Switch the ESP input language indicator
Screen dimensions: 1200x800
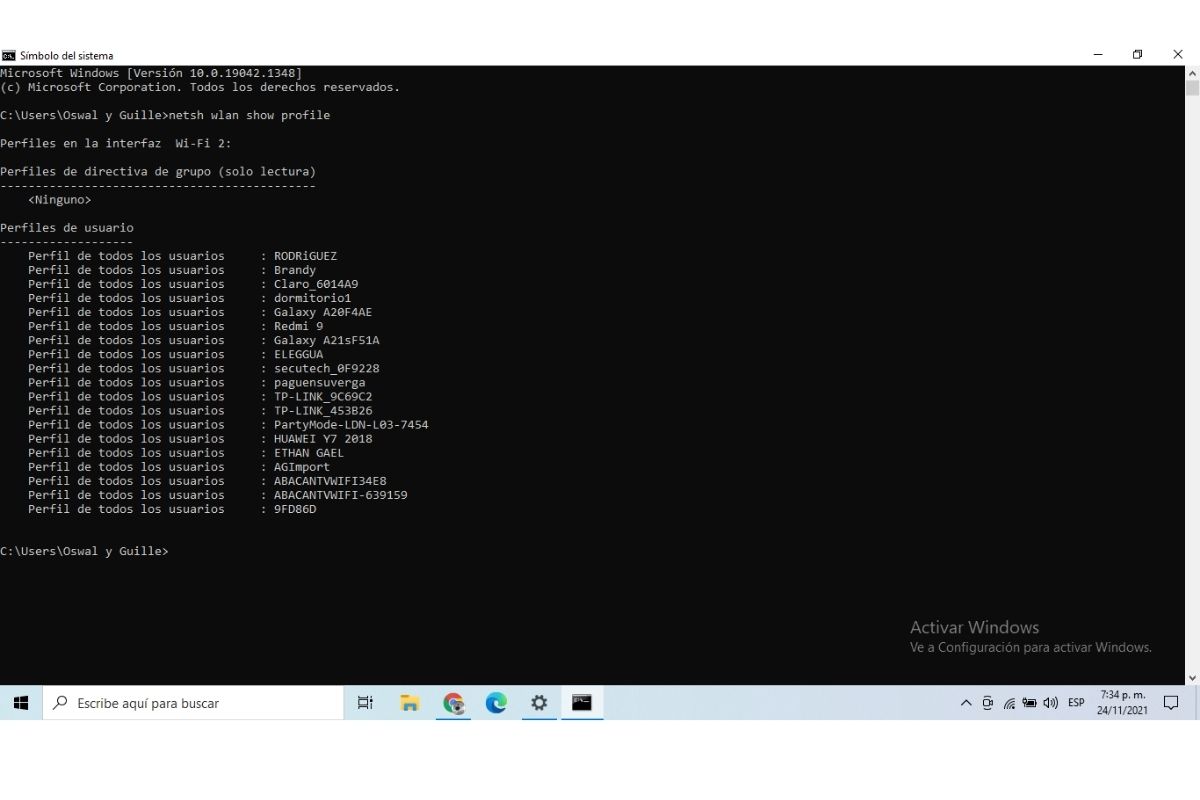1076,703
